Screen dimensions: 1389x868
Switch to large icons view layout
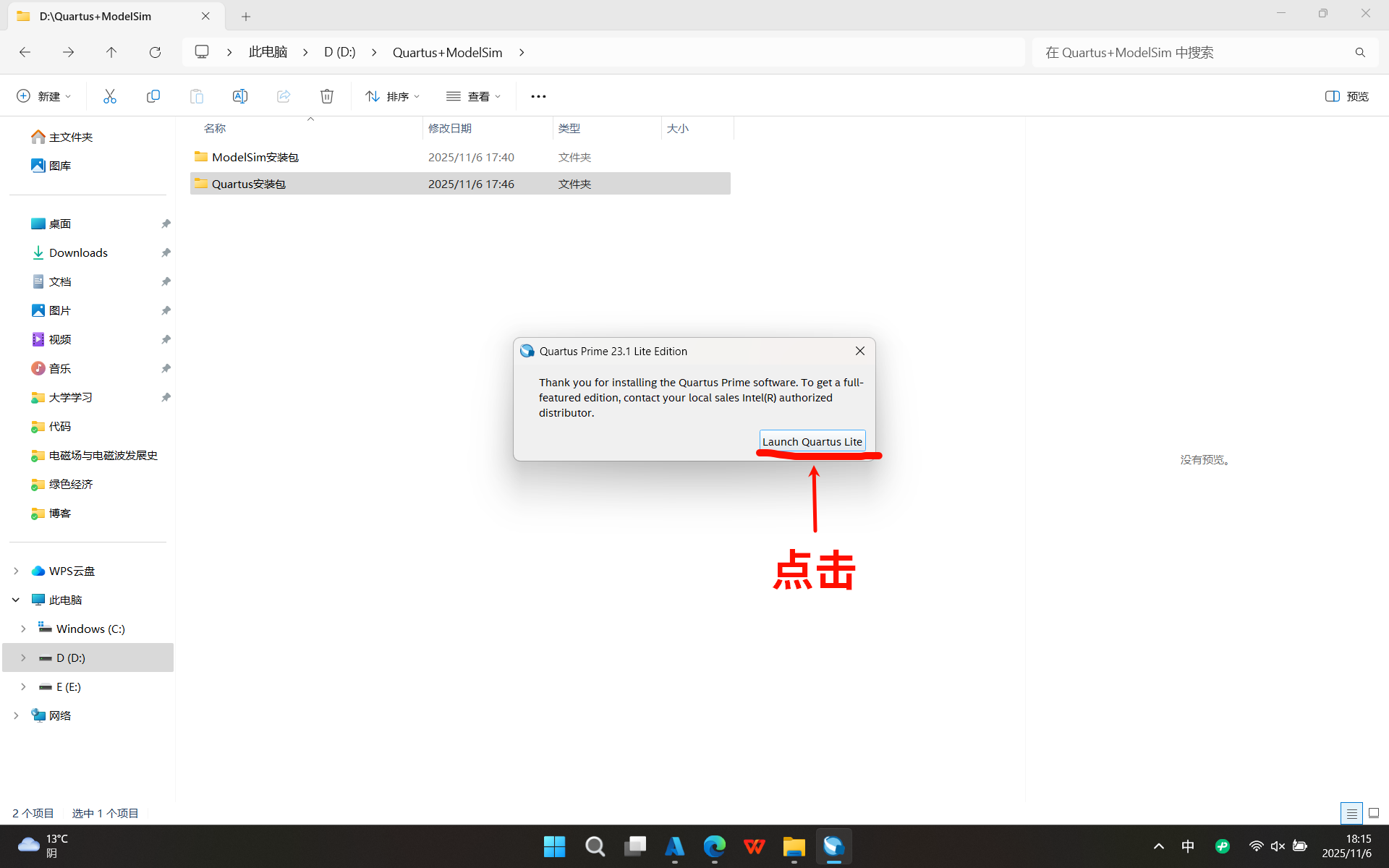click(1374, 813)
